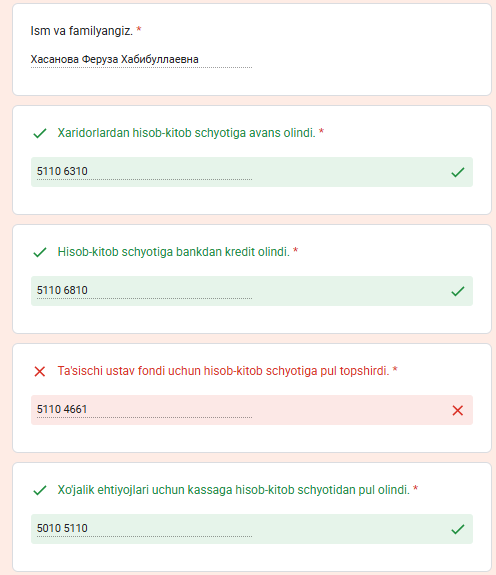Click the Hisob-kitob schyotiga bankdan kredit olindi title

[173, 252]
